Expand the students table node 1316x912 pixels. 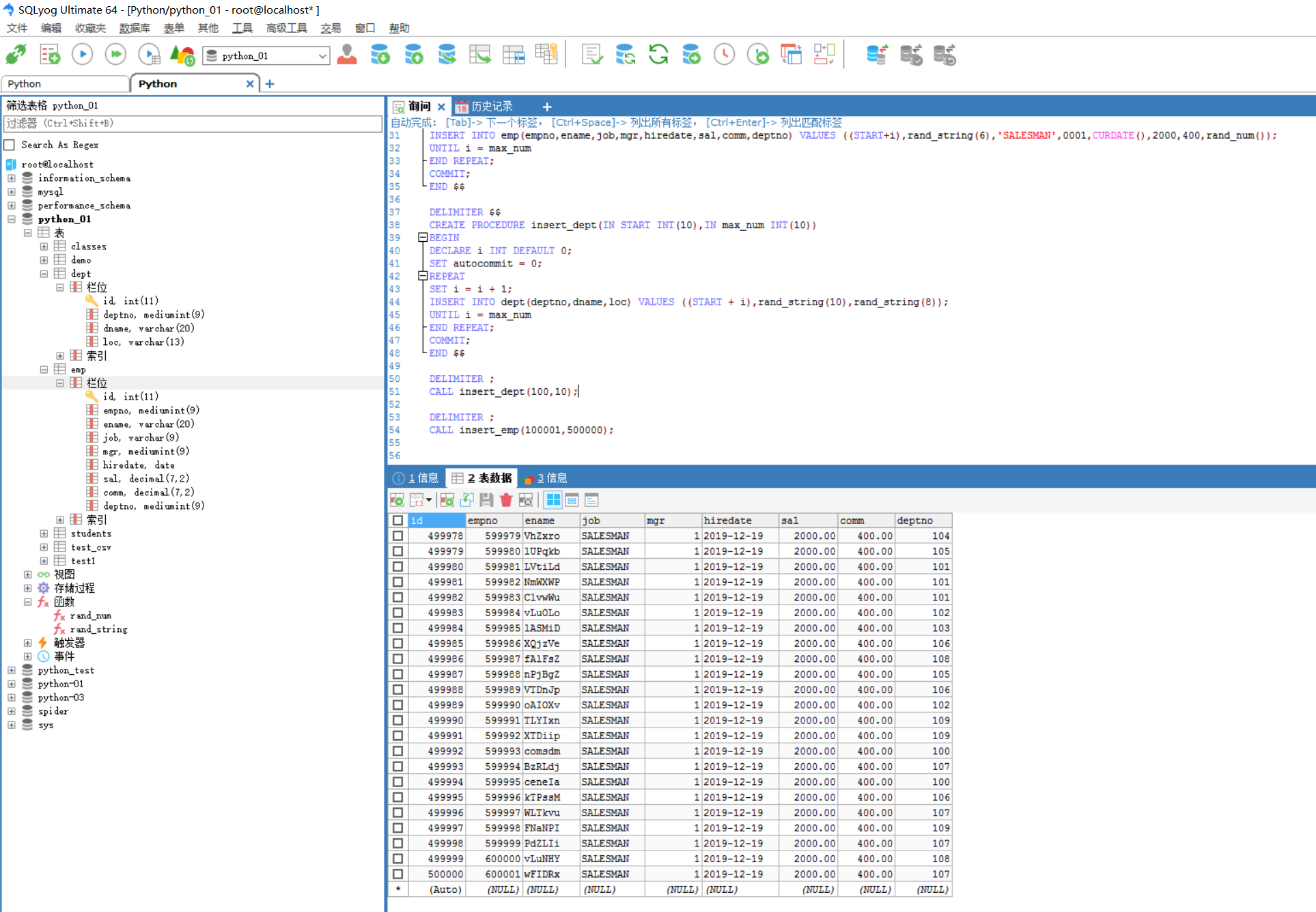click(44, 534)
